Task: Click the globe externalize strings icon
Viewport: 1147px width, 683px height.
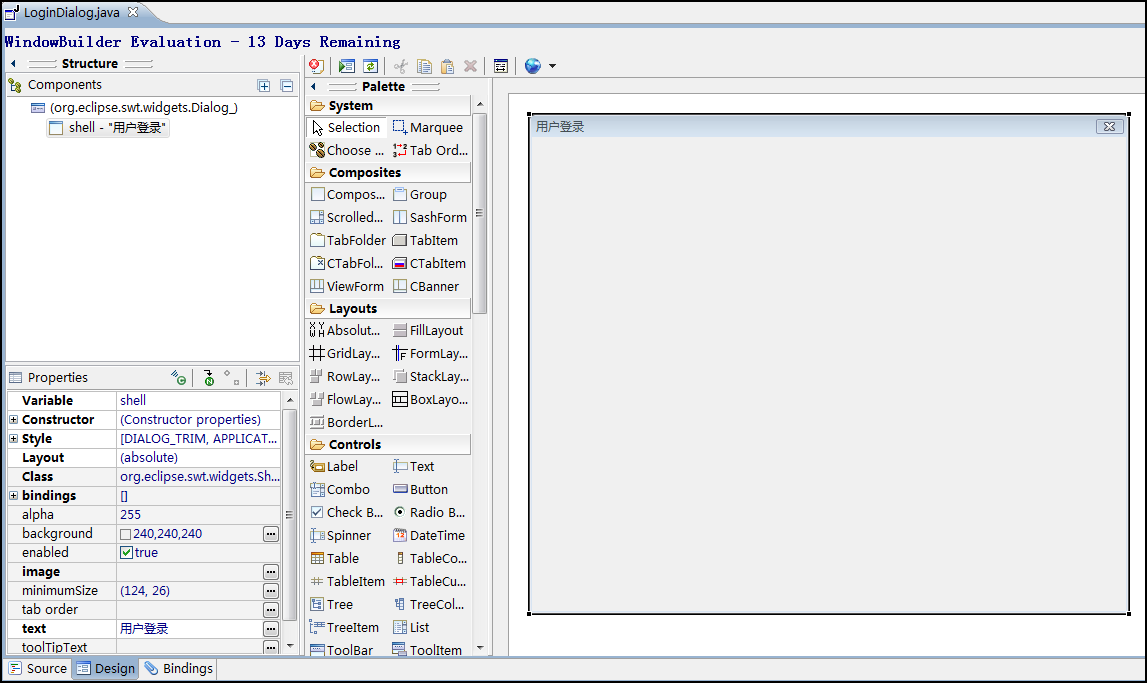Action: [532, 66]
